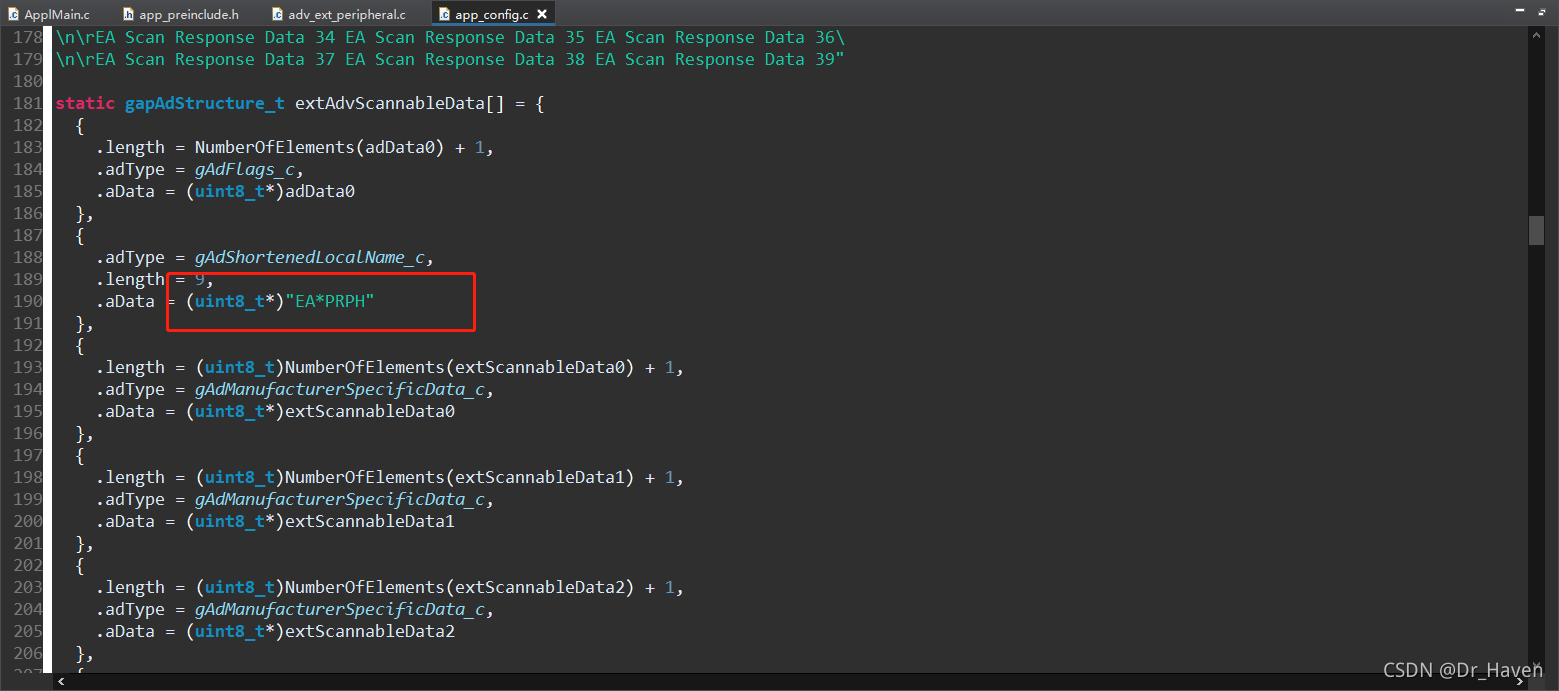Click gAdManufacturerSpecificData_c on line 194
This screenshot has height=691, width=1559.
339,389
